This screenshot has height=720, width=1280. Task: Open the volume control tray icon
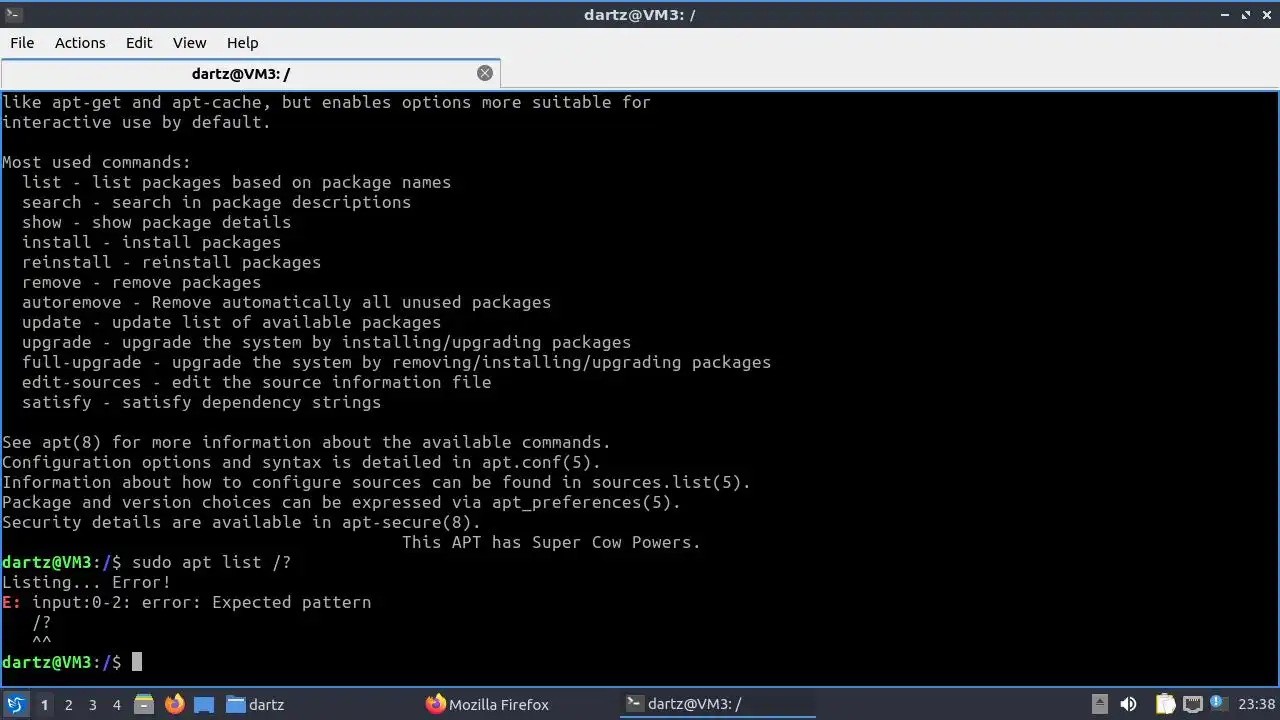pos(1128,704)
